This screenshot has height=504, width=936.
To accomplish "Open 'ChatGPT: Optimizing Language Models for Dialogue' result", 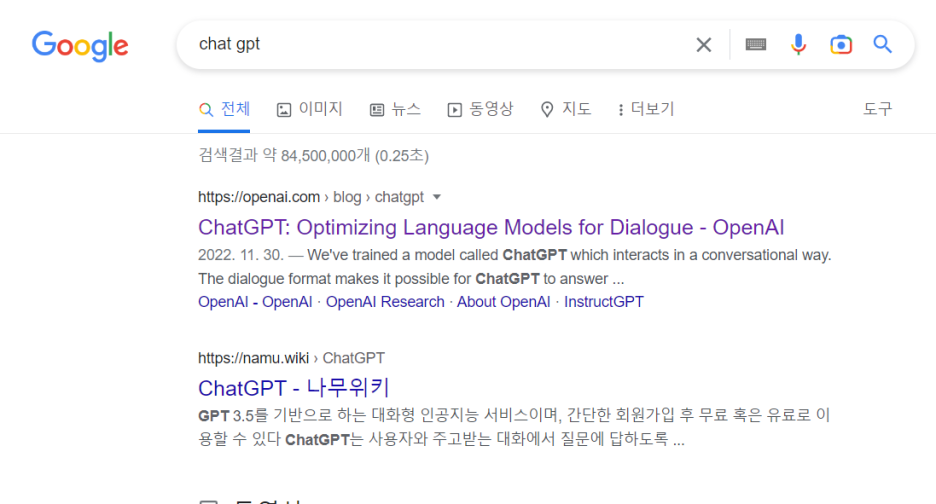I will [491, 228].
